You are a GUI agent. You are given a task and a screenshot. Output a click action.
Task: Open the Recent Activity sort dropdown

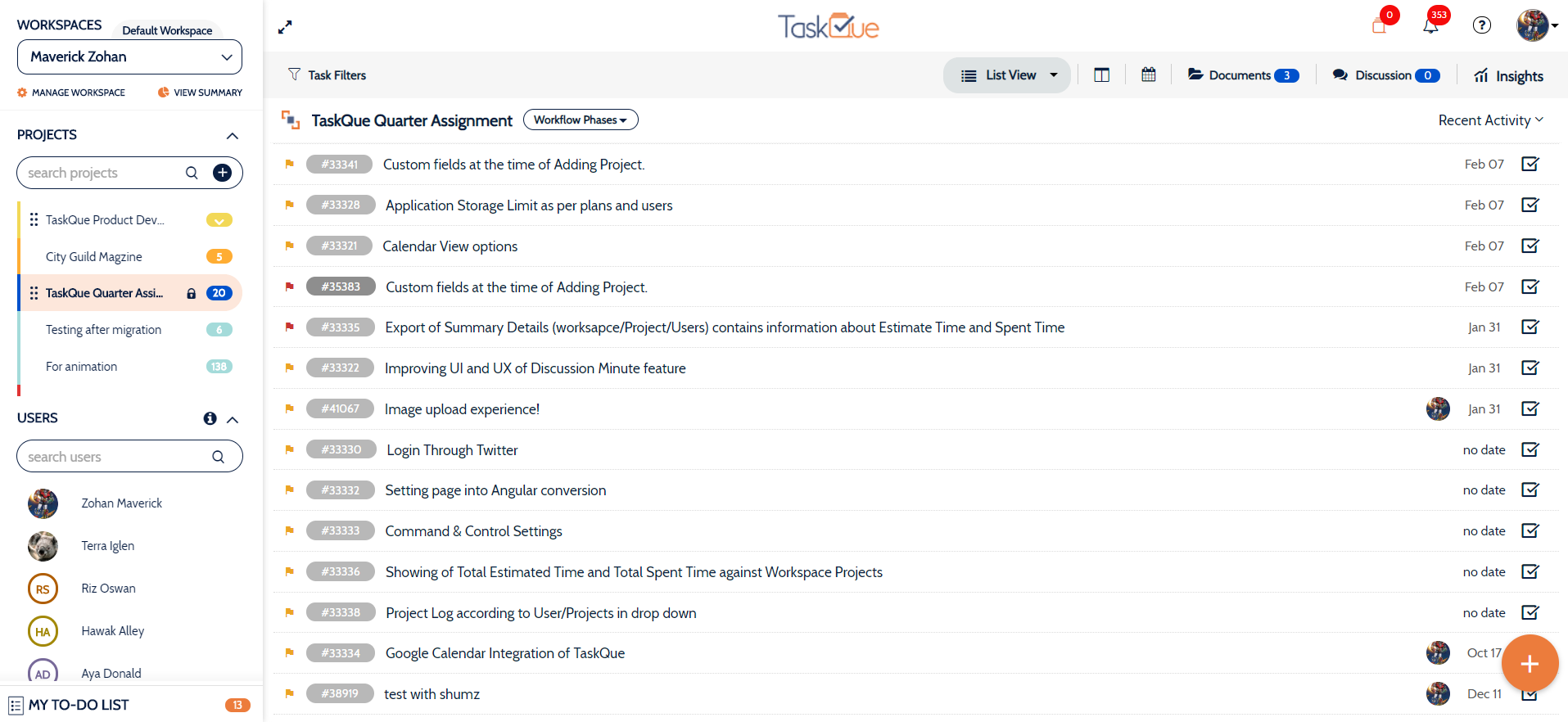point(1490,120)
